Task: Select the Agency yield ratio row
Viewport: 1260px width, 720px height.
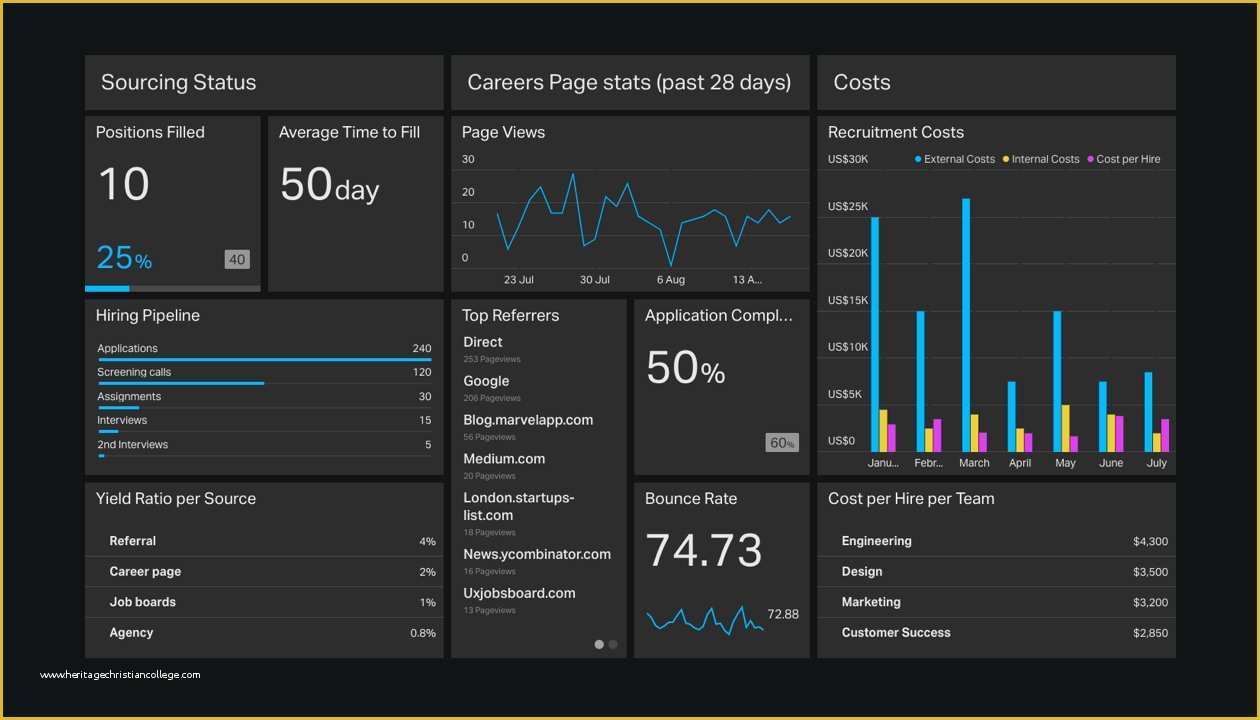Action: click(x=264, y=633)
